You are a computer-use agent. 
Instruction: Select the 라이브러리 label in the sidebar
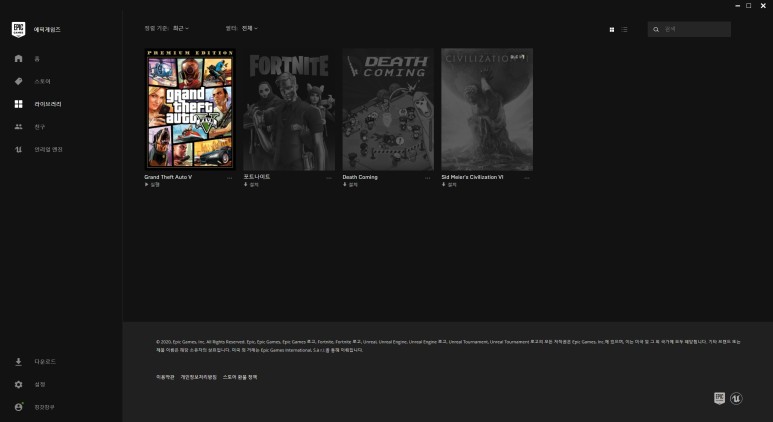coord(48,104)
